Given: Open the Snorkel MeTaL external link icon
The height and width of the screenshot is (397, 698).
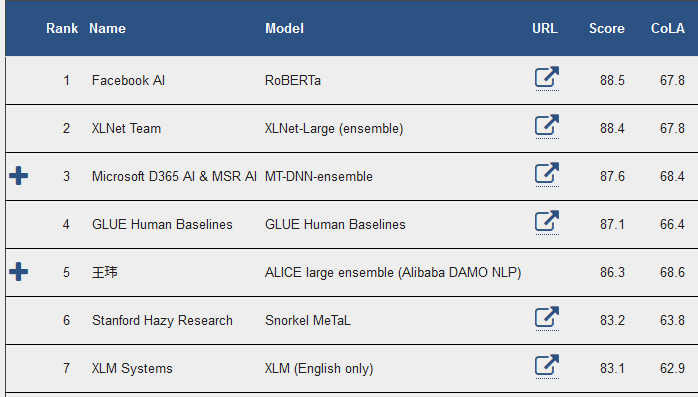Looking at the screenshot, I should [547, 318].
